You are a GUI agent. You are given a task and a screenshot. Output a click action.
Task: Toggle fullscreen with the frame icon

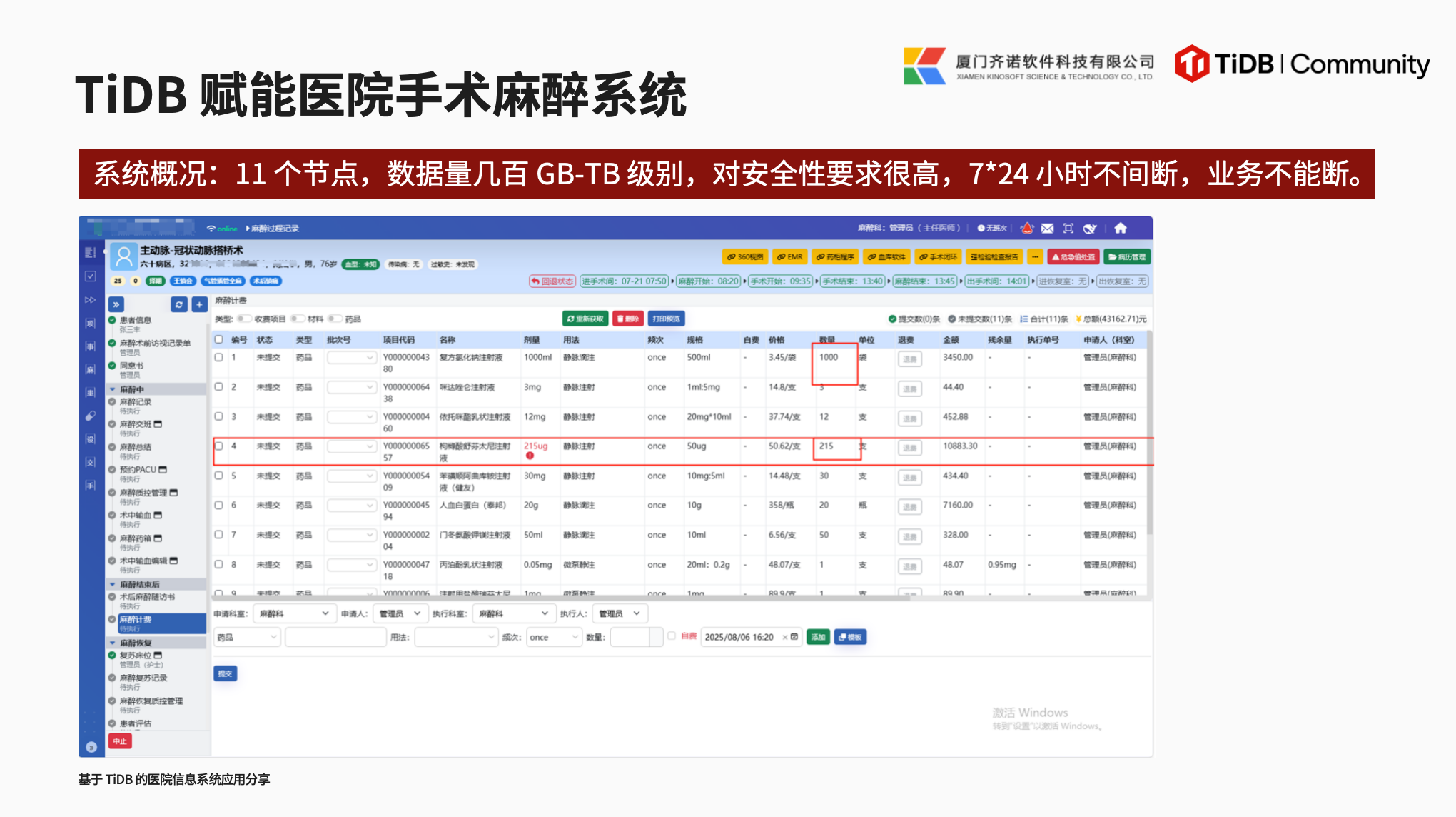tap(1068, 228)
